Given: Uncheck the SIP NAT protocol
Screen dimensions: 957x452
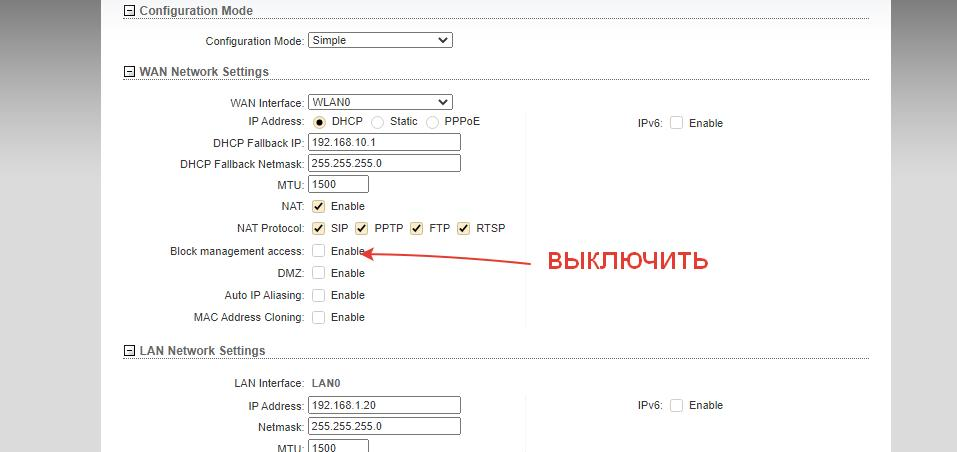Looking at the screenshot, I should [318, 228].
